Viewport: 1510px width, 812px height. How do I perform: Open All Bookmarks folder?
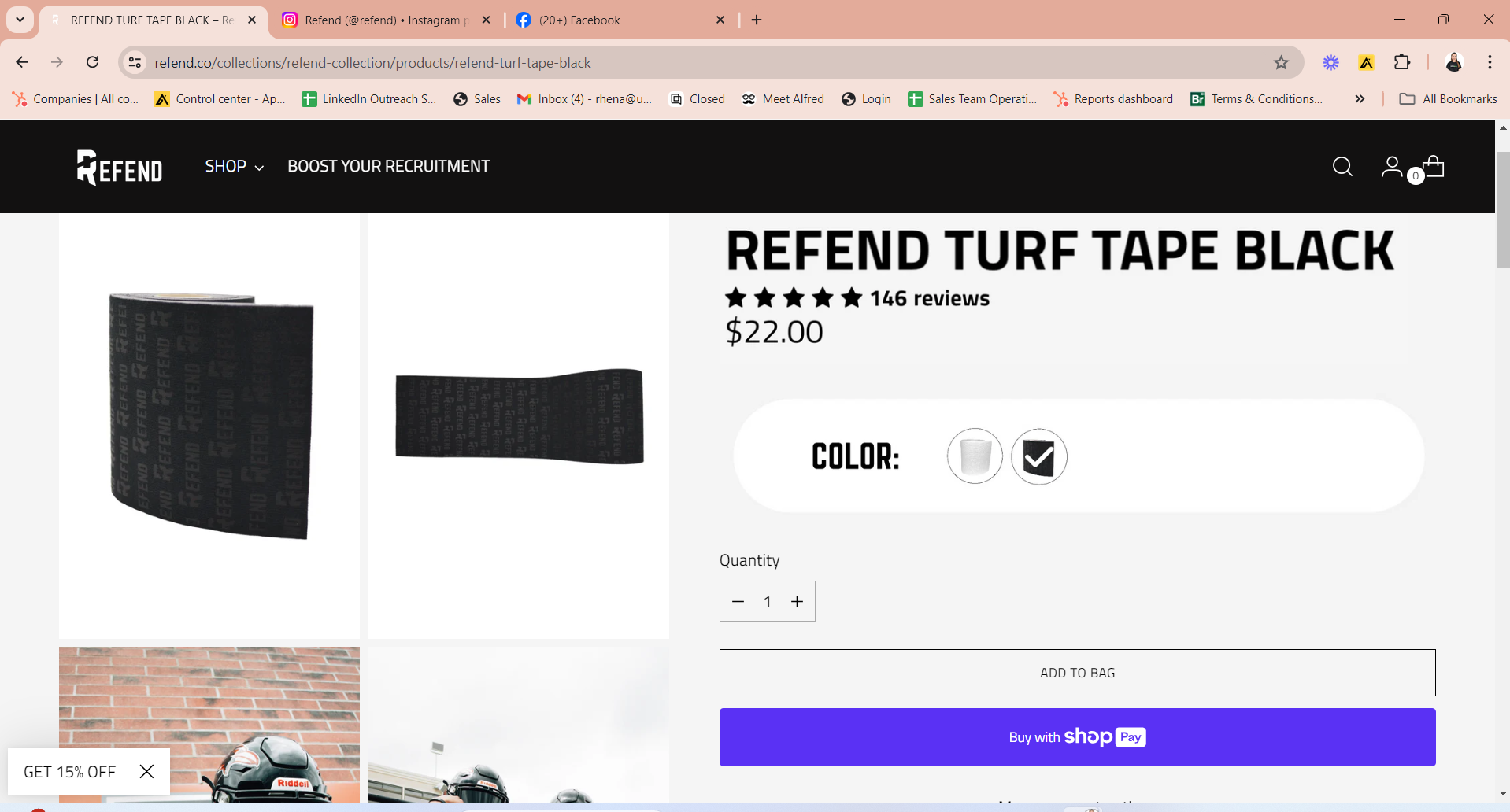(x=1449, y=99)
